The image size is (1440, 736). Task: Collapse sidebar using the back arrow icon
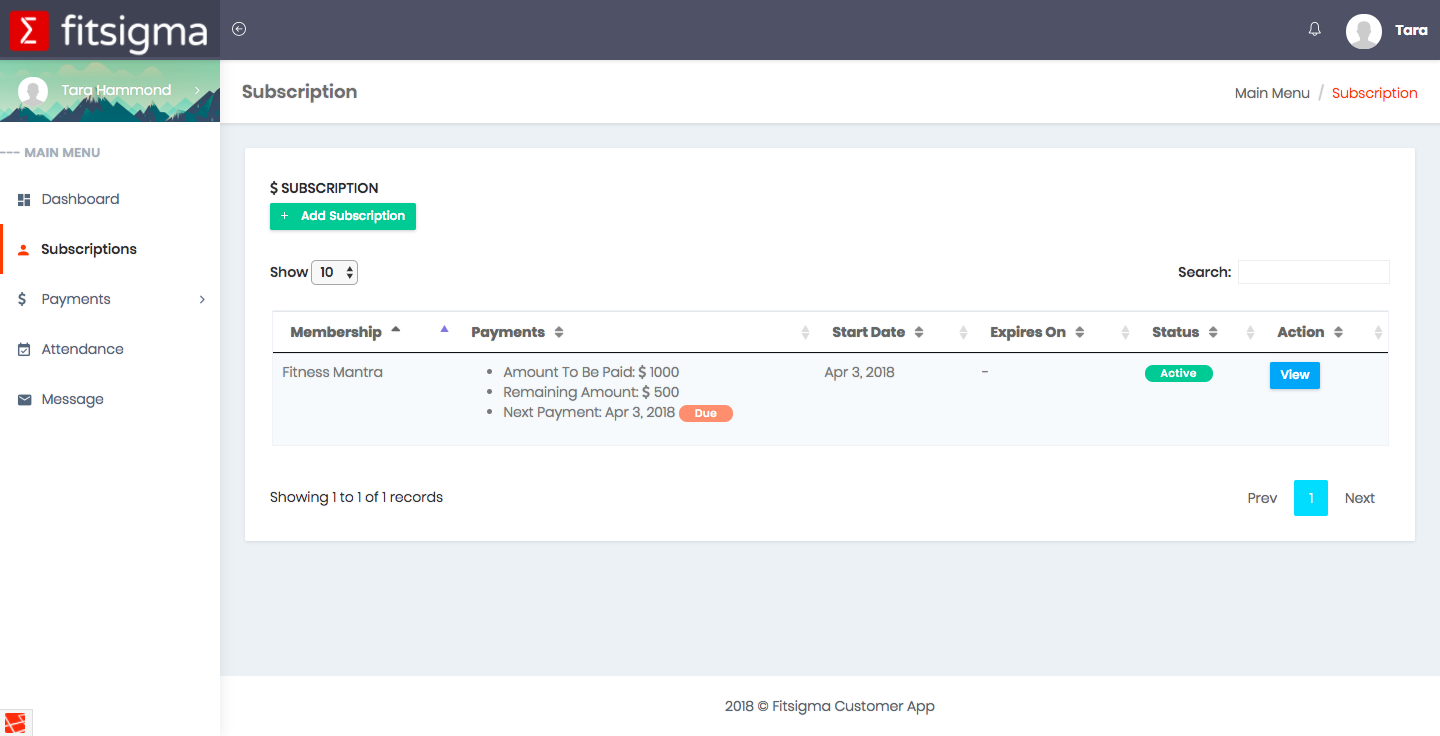click(x=239, y=29)
